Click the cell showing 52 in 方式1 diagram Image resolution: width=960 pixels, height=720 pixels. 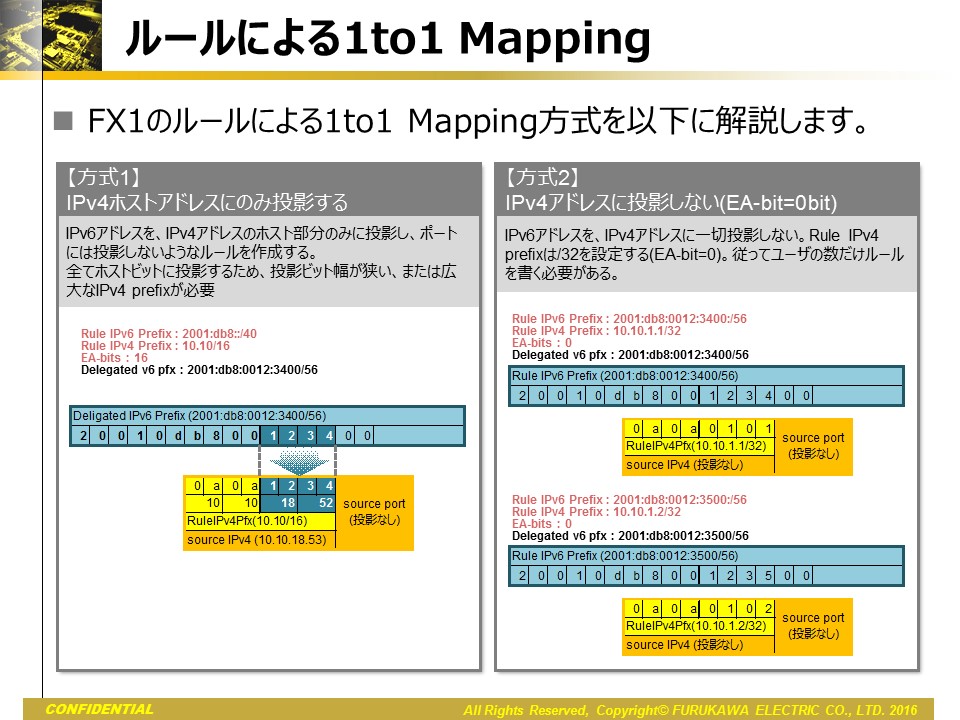[x=325, y=503]
